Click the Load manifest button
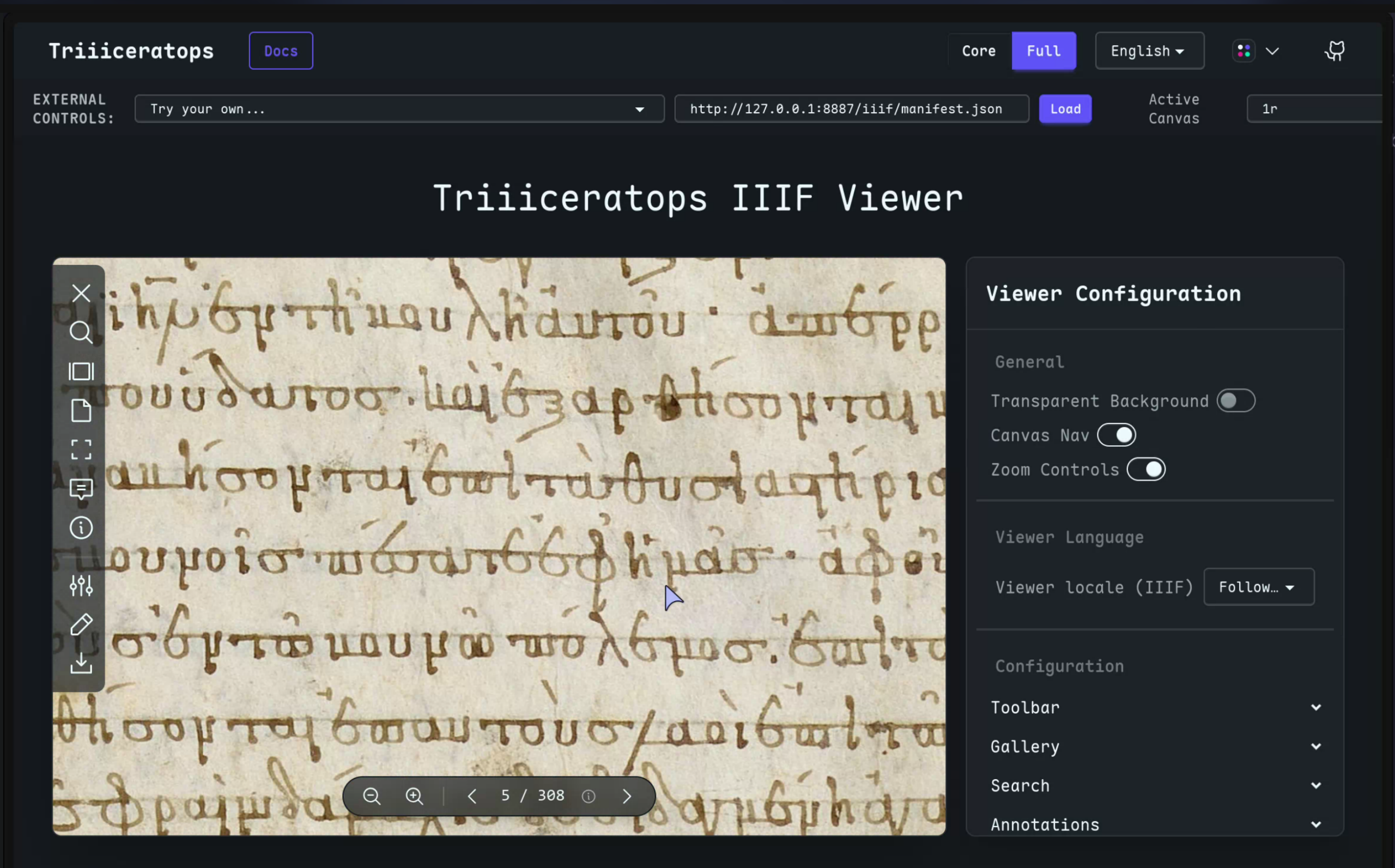The width and height of the screenshot is (1395, 868). click(x=1065, y=109)
